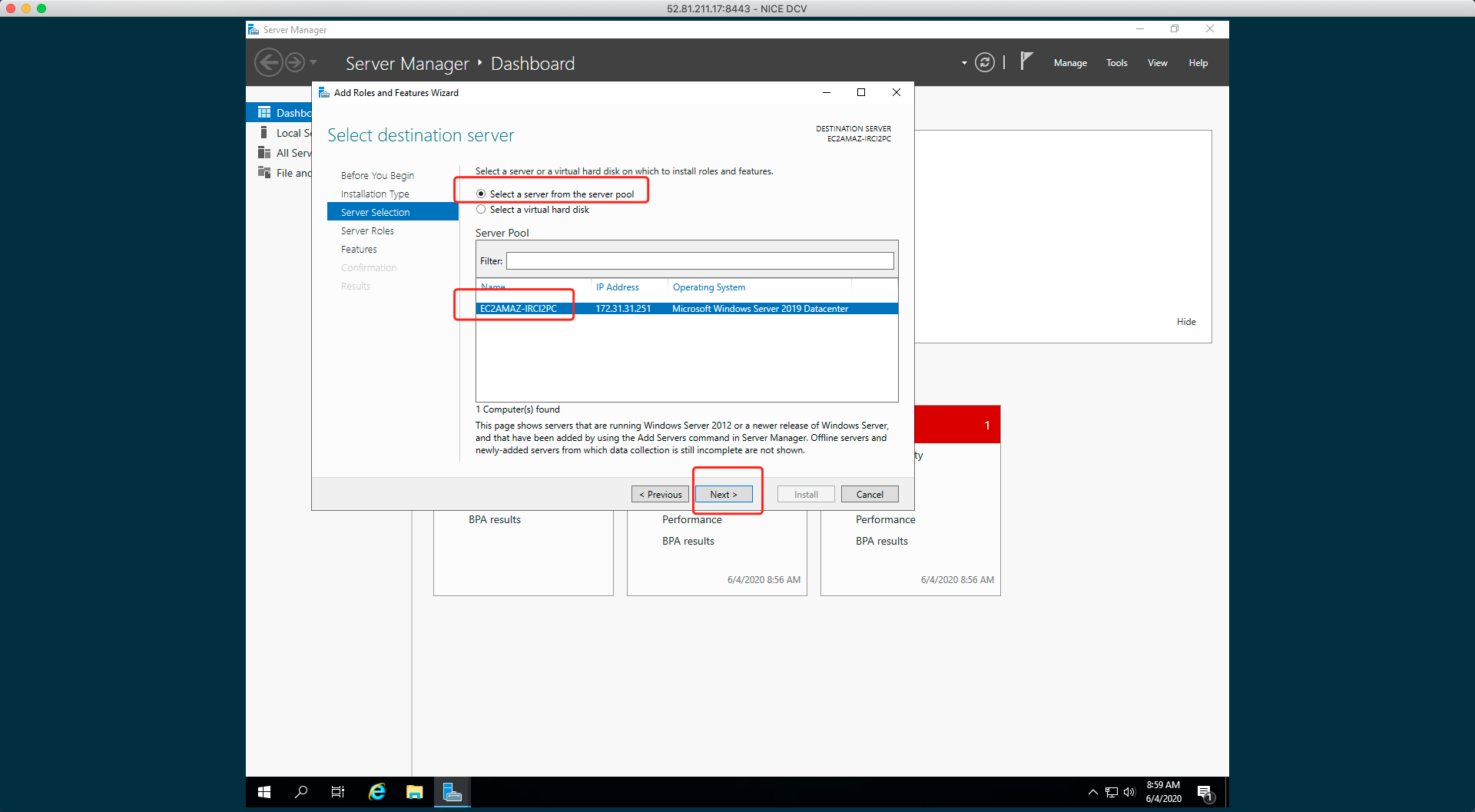Open Task View from the taskbar
The height and width of the screenshot is (812, 1475).
(x=338, y=791)
